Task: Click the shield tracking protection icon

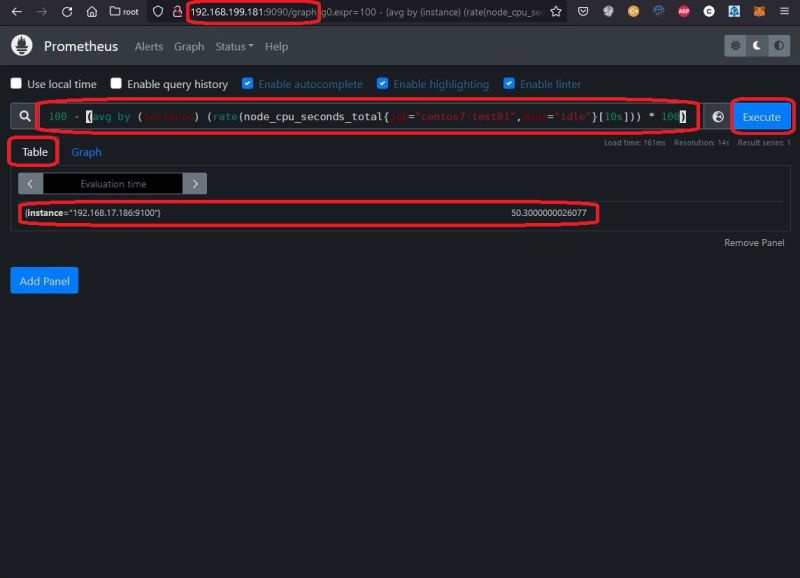Action: click(x=158, y=11)
